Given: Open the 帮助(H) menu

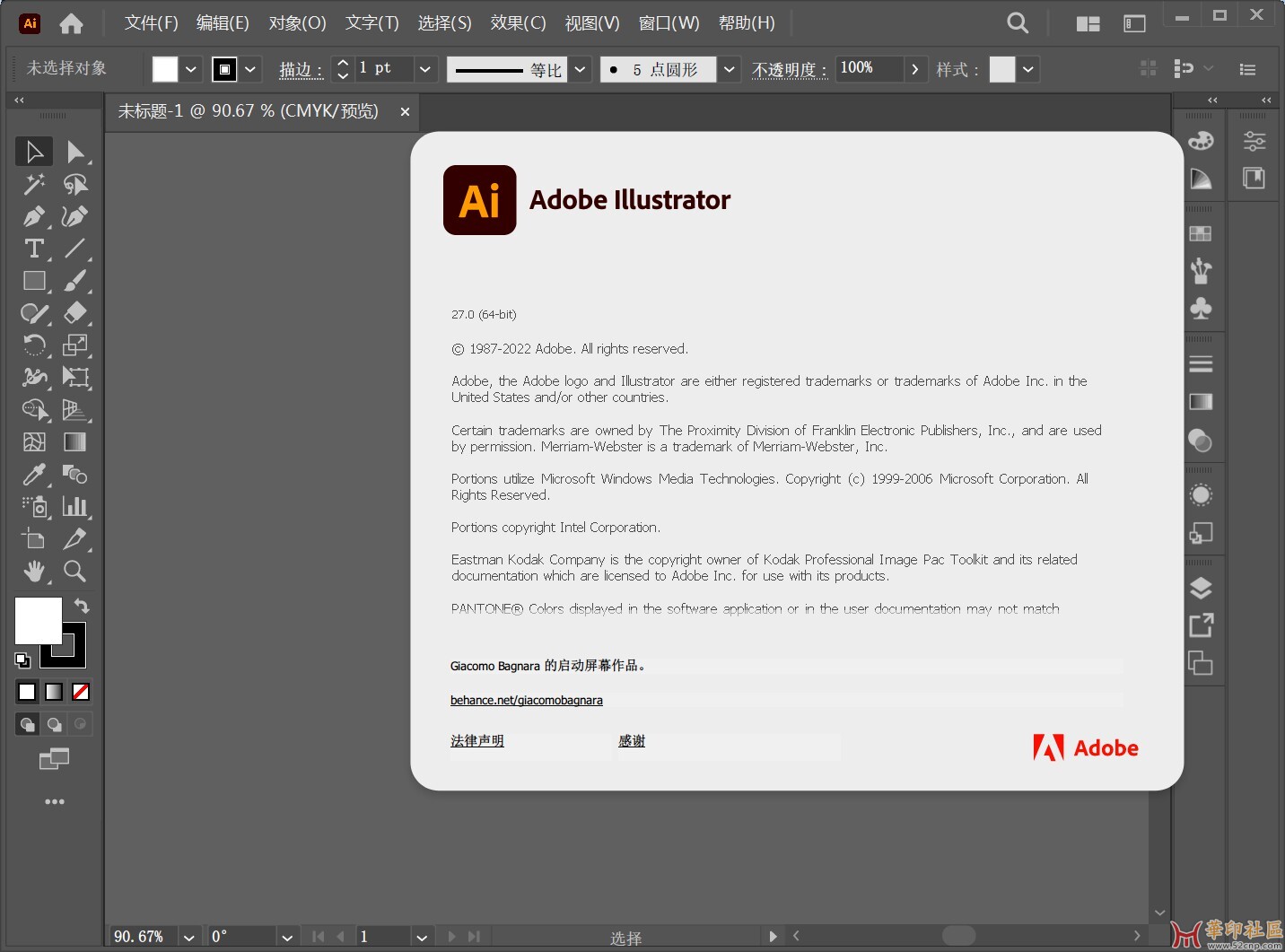Looking at the screenshot, I should click(747, 23).
